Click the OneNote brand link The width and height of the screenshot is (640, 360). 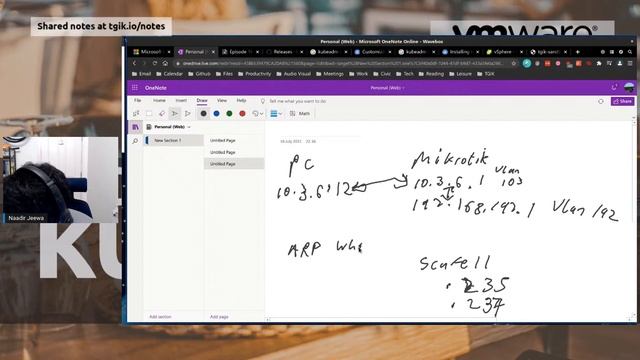pyautogui.click(x=156, y=88)
